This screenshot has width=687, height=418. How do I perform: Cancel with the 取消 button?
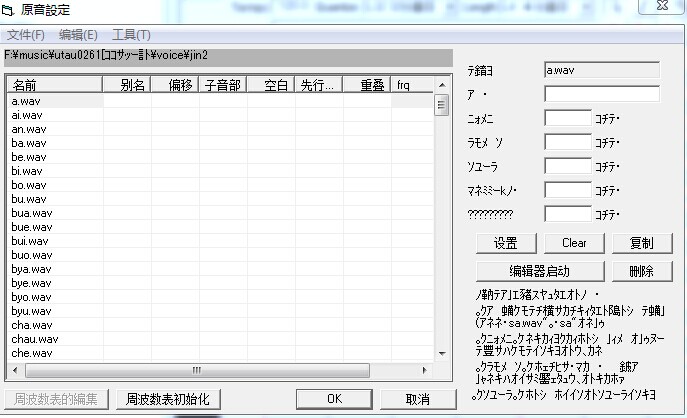click(418, 399)
